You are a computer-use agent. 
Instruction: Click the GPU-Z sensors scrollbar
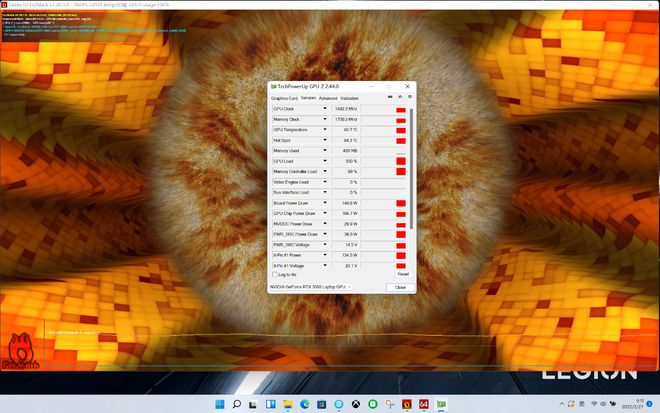click(x=411, y=168)
